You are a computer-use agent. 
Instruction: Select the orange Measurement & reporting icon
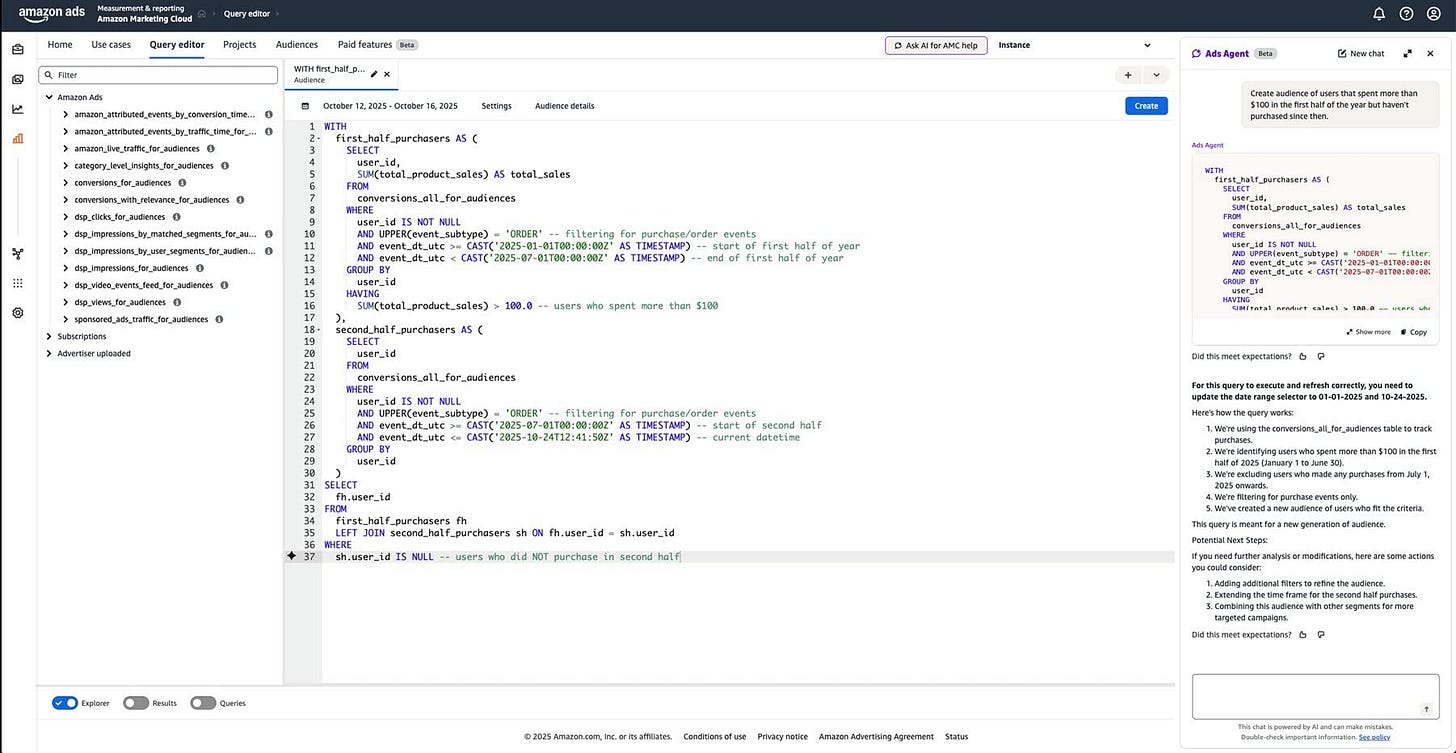[17, 138]
